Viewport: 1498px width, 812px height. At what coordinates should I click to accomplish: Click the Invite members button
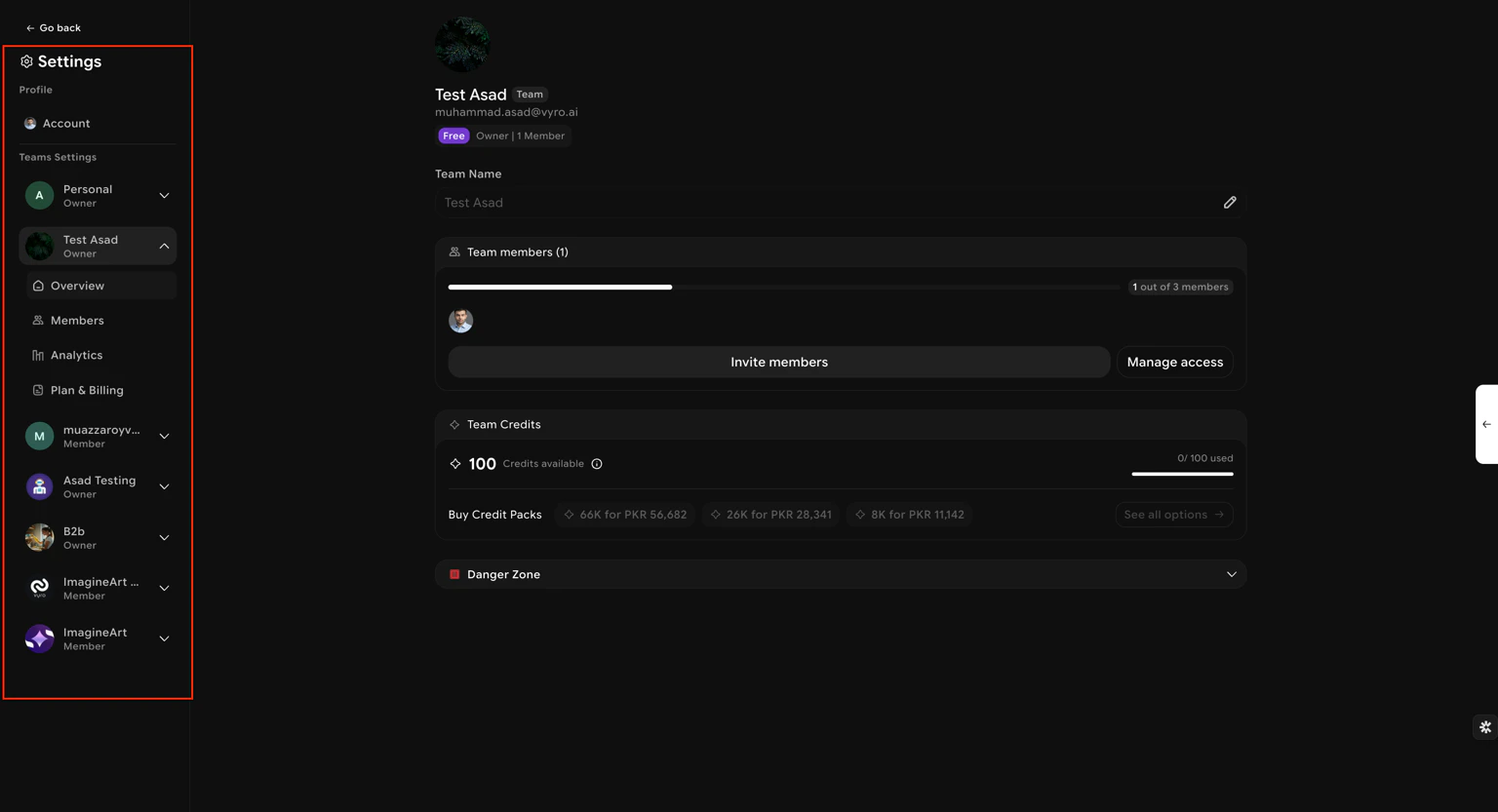point(779,362)
